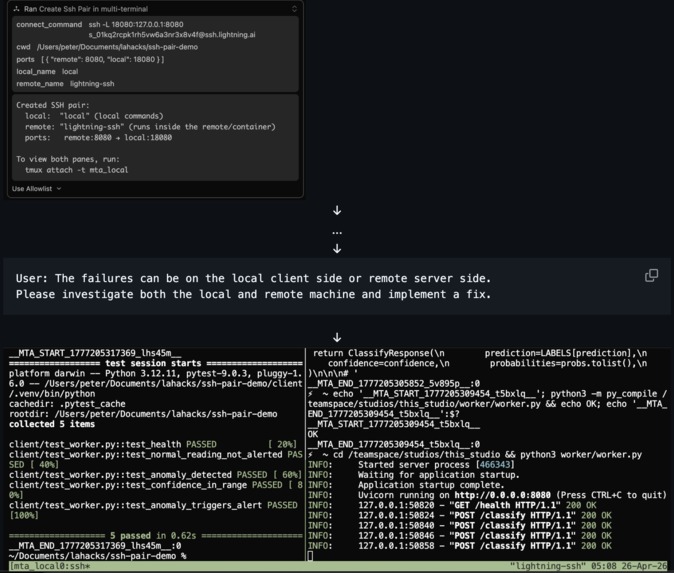Click the '5 passed in 0.62s' summary
This screenshot has width=674, height=573.
tap(153, 536)
